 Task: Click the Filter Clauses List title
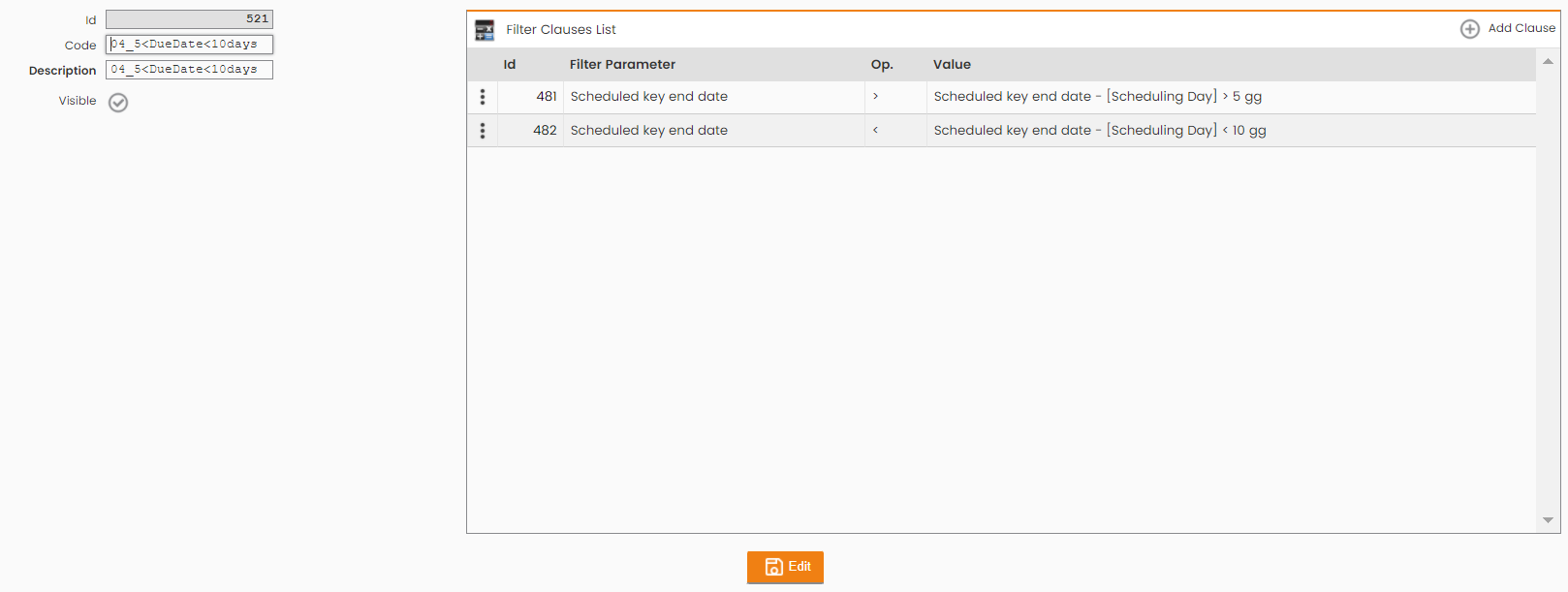[561, 30]
